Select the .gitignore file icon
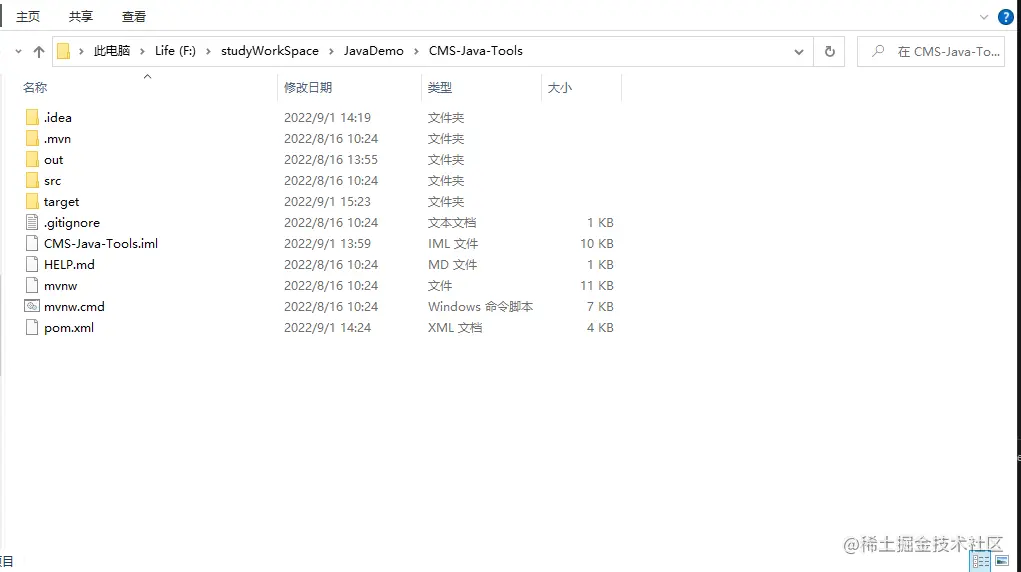Viewport: 1021px width, 572px height. (32, 222)
